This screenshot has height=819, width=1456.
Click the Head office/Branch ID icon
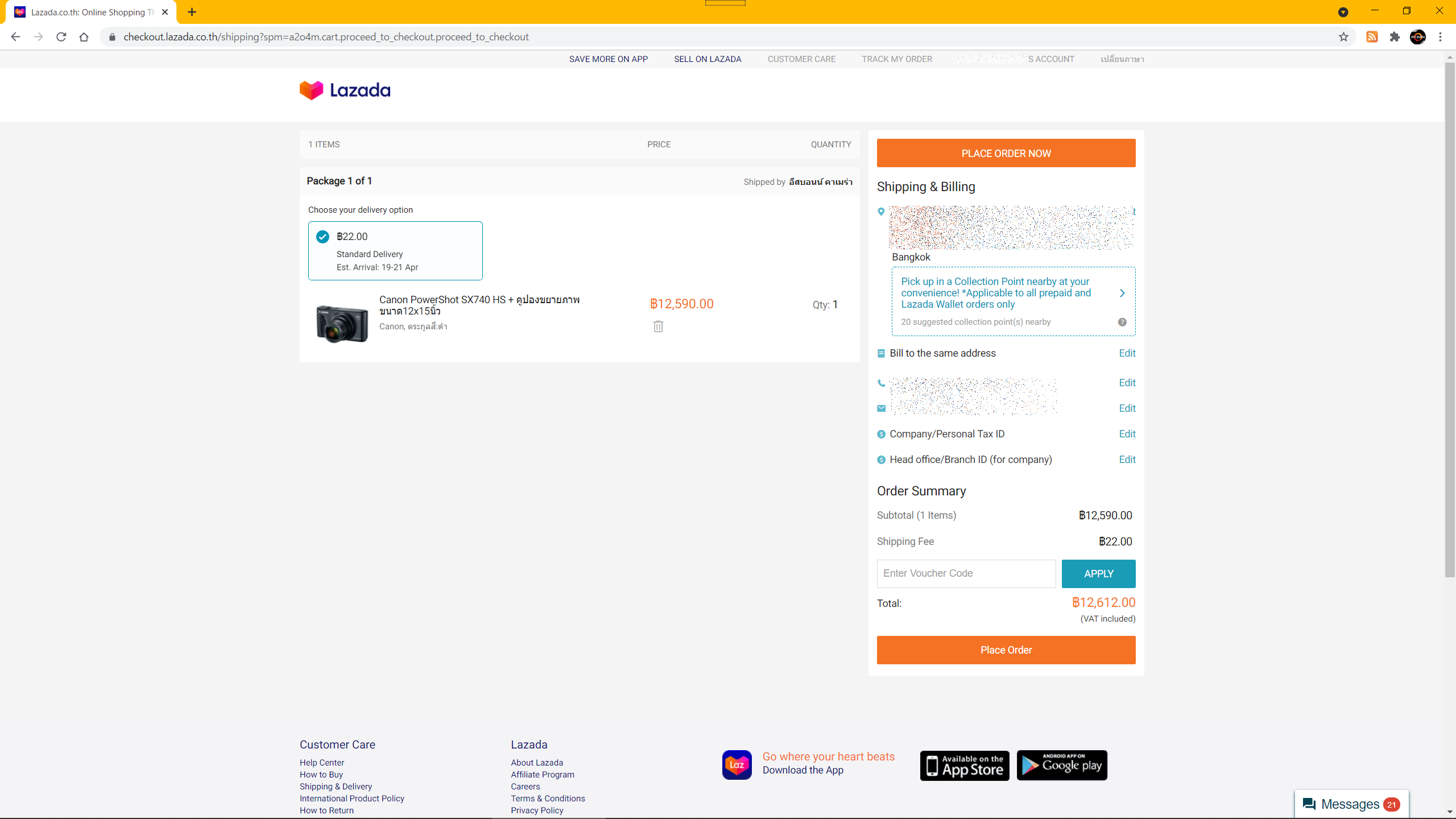(x=881, y=460)
